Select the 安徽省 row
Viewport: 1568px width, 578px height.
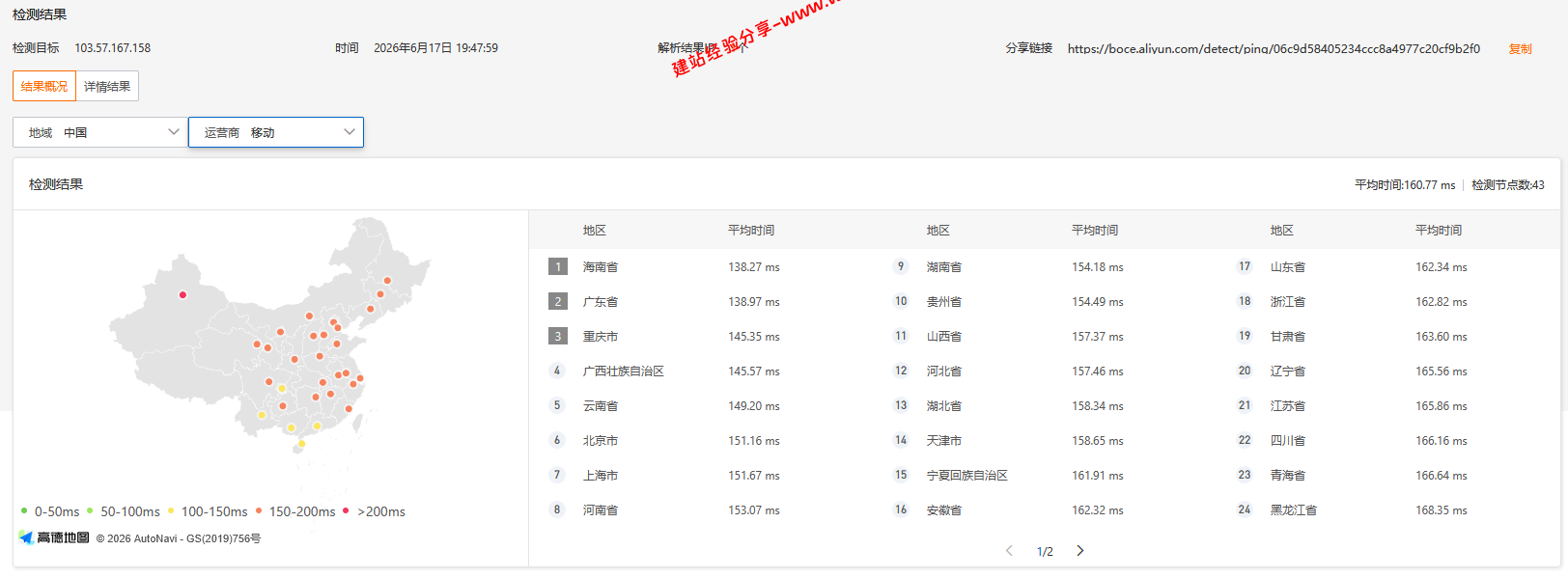pyautogui.click(x=1045, y=509)
